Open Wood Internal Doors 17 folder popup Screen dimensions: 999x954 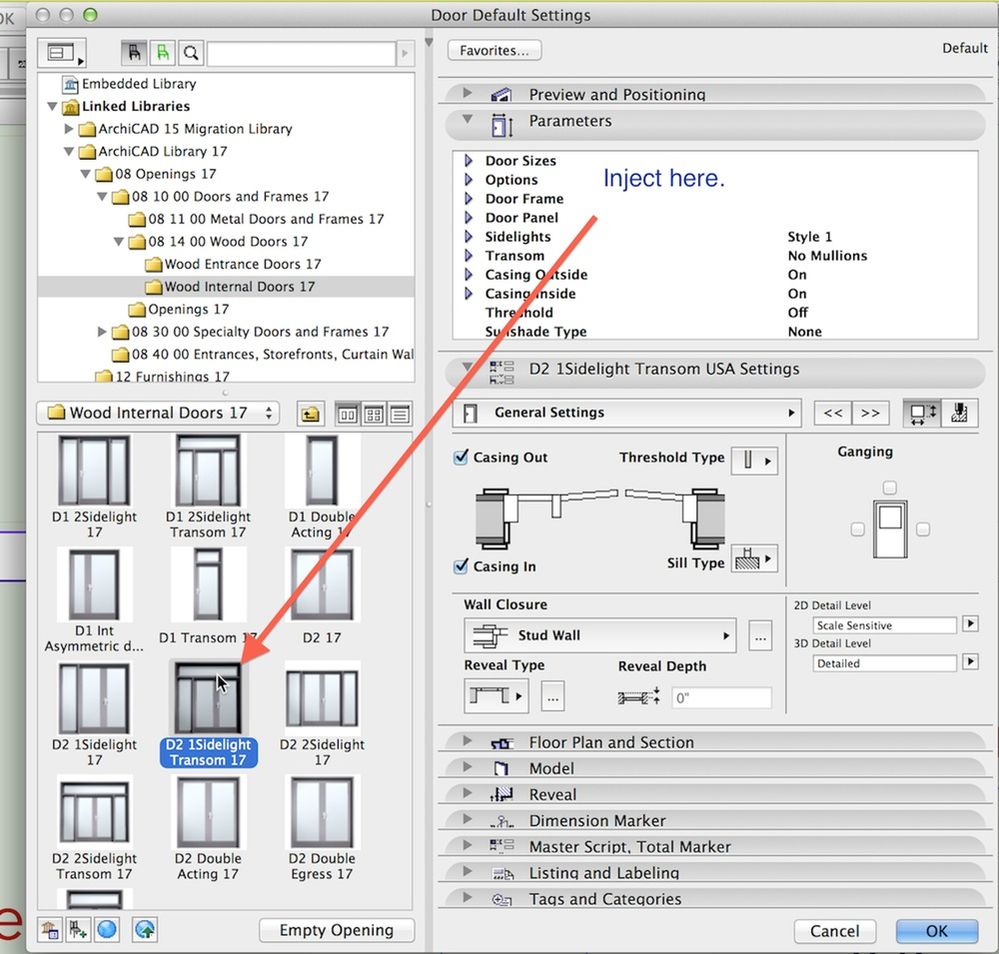coord(158,413)
